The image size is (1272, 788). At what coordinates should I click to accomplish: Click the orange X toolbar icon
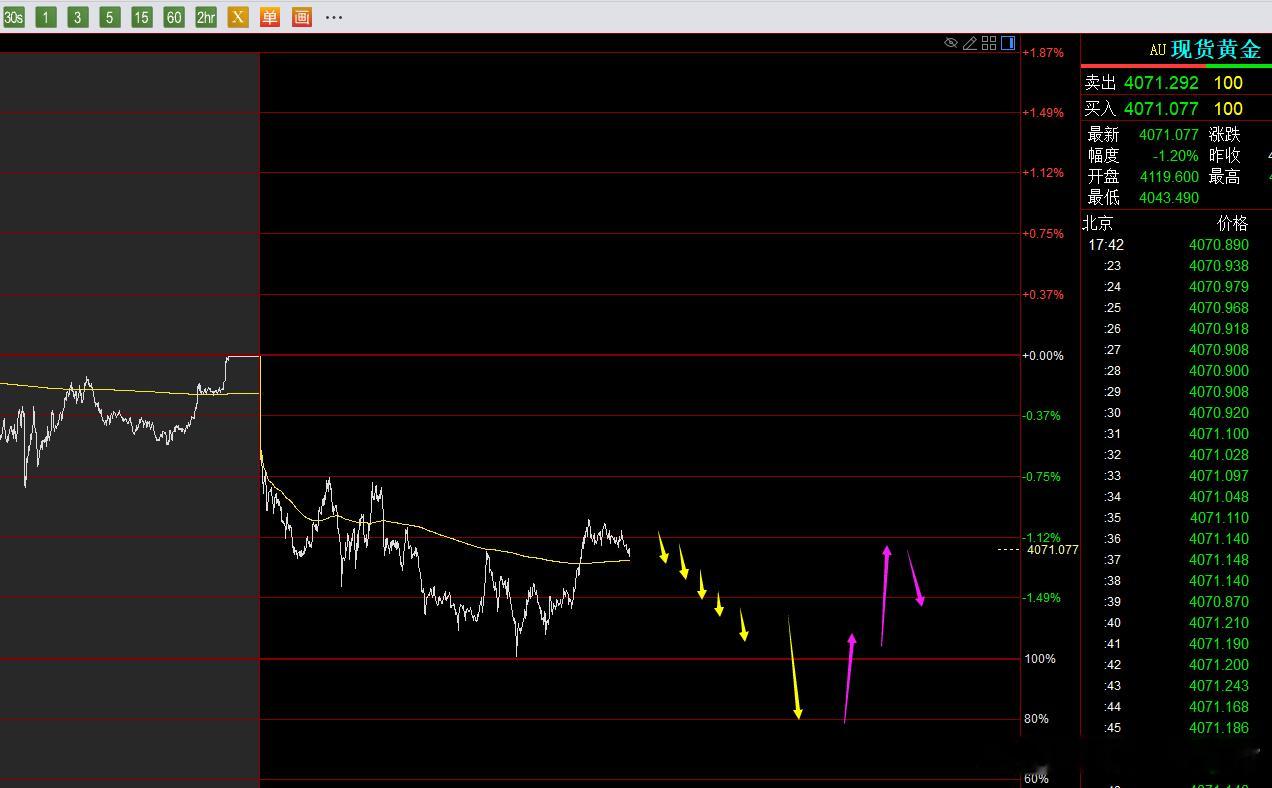pyautogui.click(x=238, y=17)
